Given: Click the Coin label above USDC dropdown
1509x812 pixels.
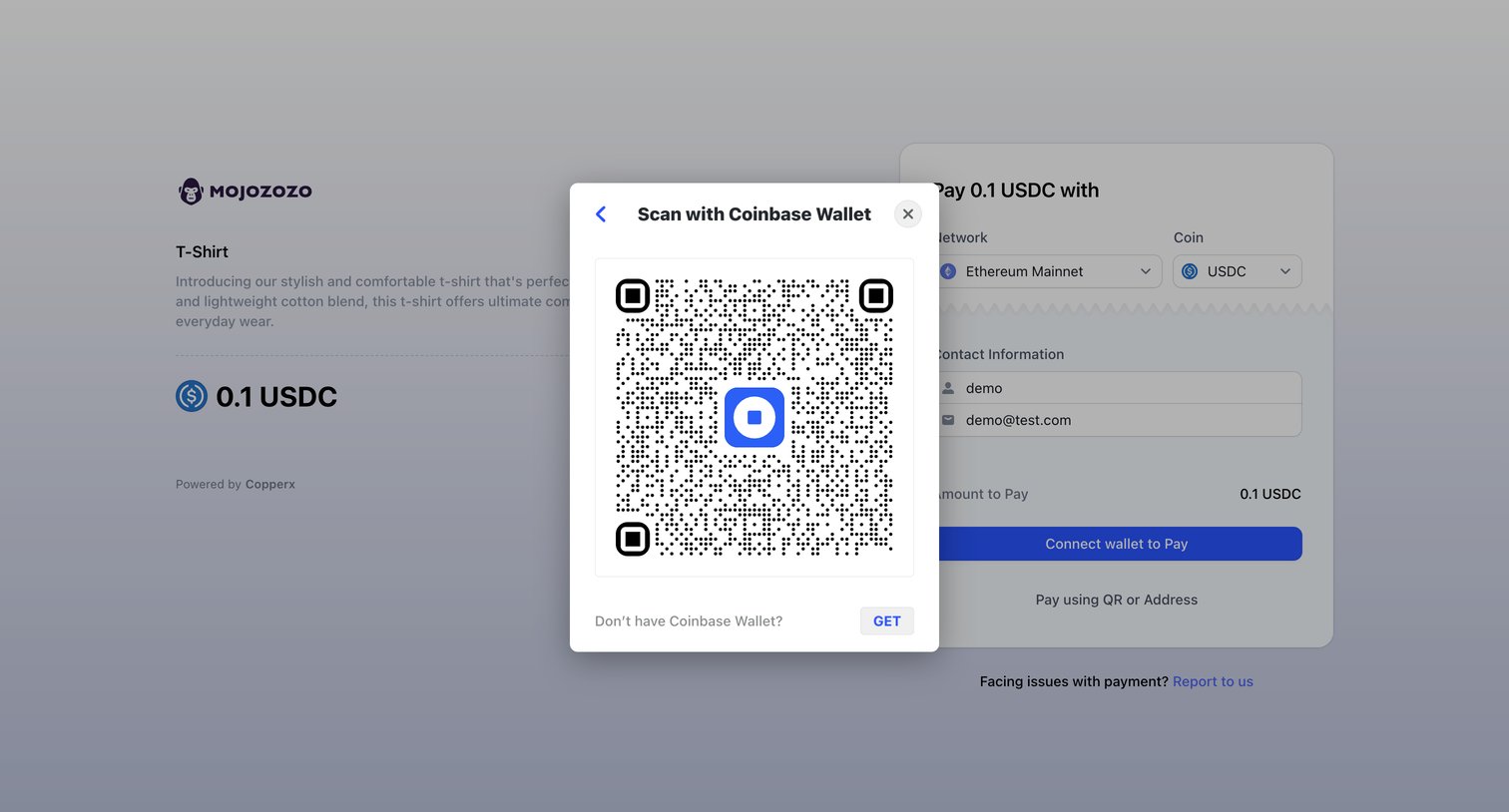Looking at the screenshot, I should coord(1189,237).
